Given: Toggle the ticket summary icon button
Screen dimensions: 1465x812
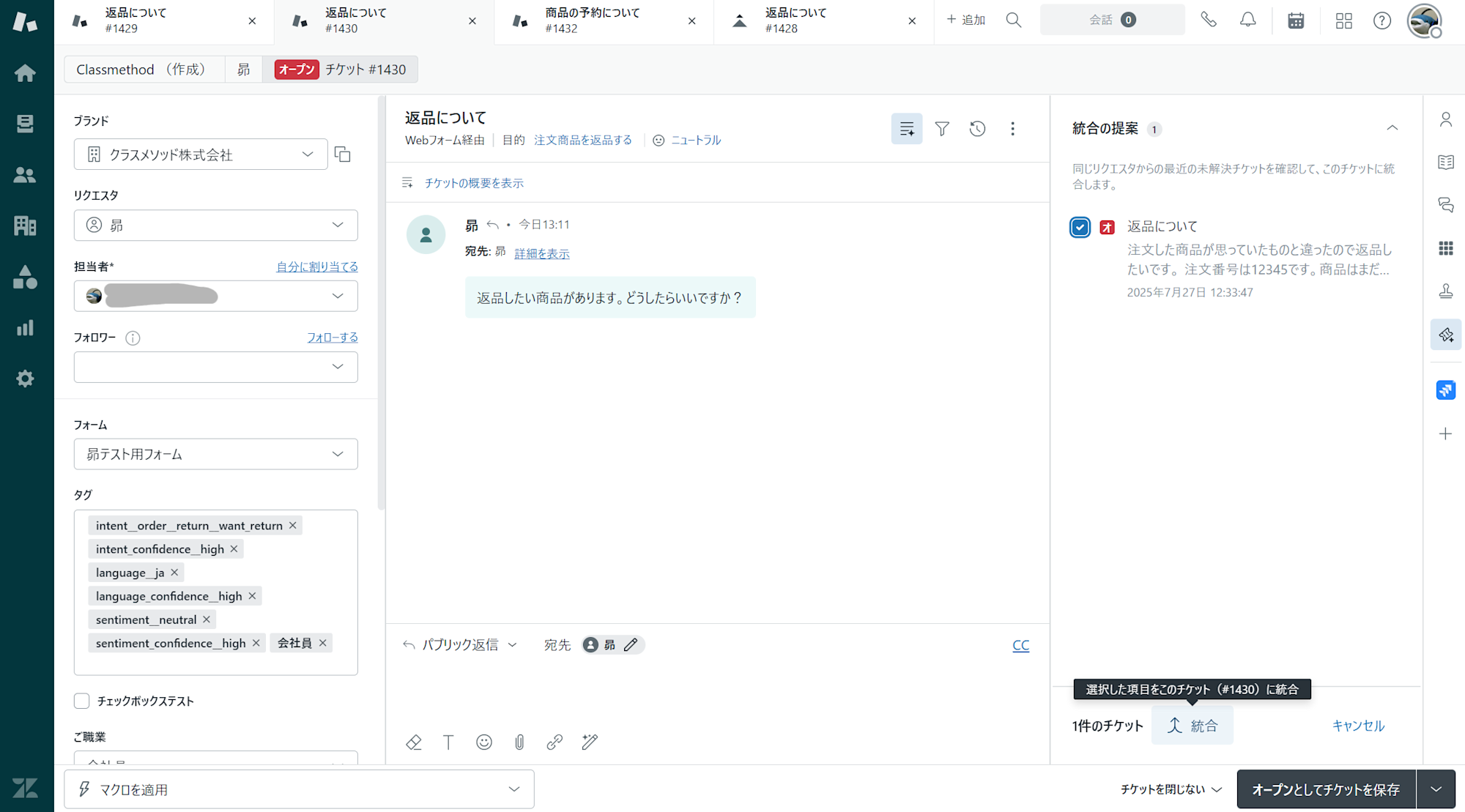Looking at the screenshot, I should coord(907,129).
